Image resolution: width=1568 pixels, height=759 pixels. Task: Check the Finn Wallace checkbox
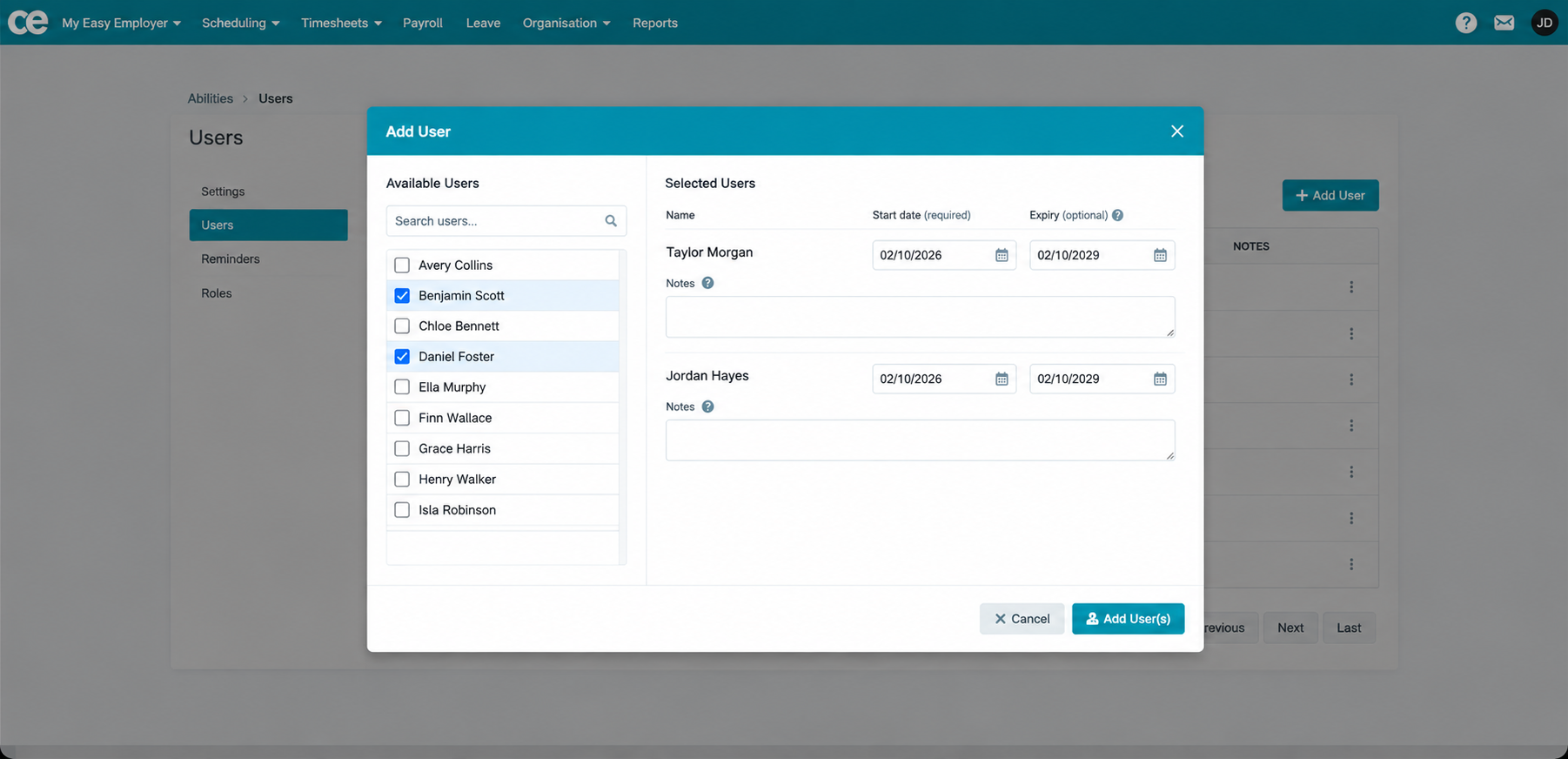pos(402,418)
